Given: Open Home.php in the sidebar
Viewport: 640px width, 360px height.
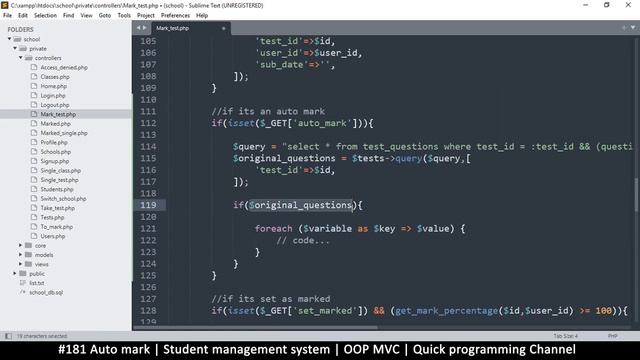Looking at the screenshot, I should pyautogui.click(x=53, y=86).
